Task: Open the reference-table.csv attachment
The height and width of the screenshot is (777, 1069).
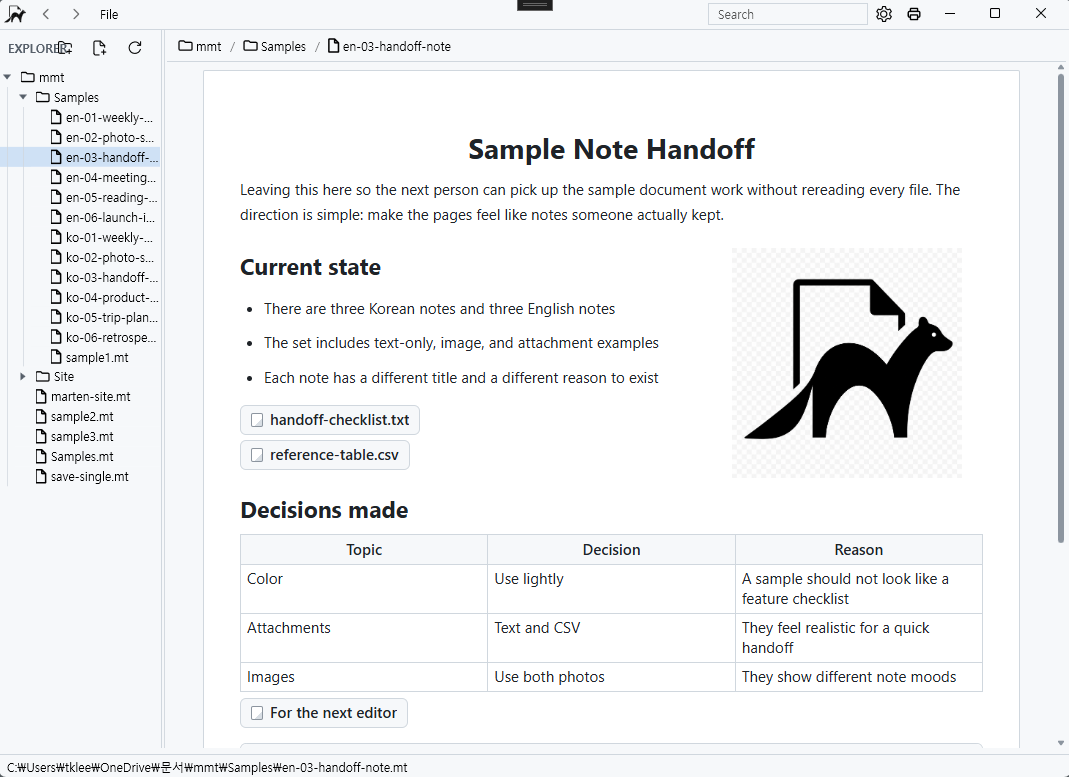Action: tap(325, 455)
